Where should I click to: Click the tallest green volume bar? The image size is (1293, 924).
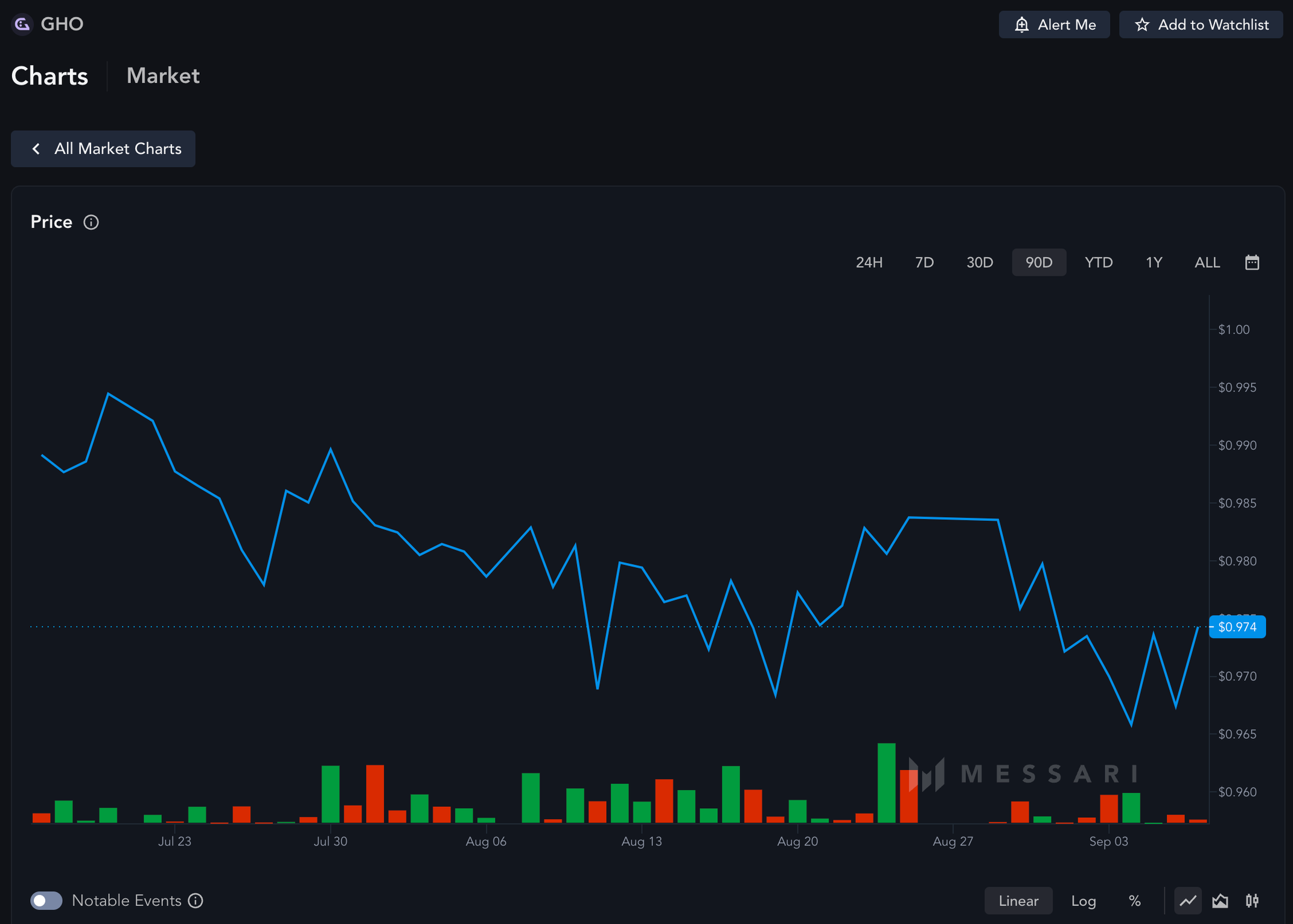(x=886, y=783)
